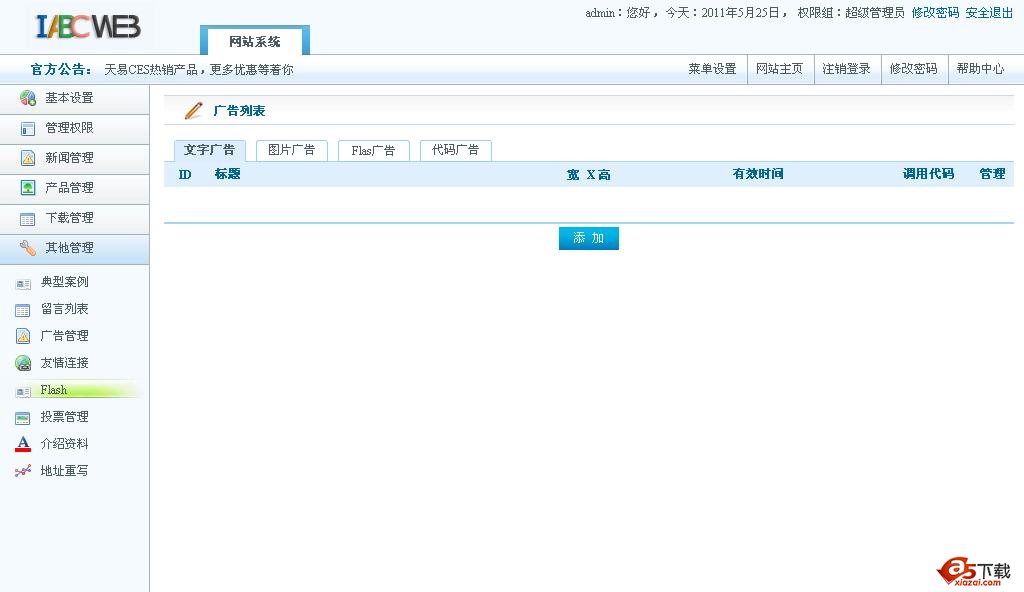The width and height of the screenshot is (1024, 592).
Task: Open 友情连接 in the sidebar
Action: click(65, 363)
